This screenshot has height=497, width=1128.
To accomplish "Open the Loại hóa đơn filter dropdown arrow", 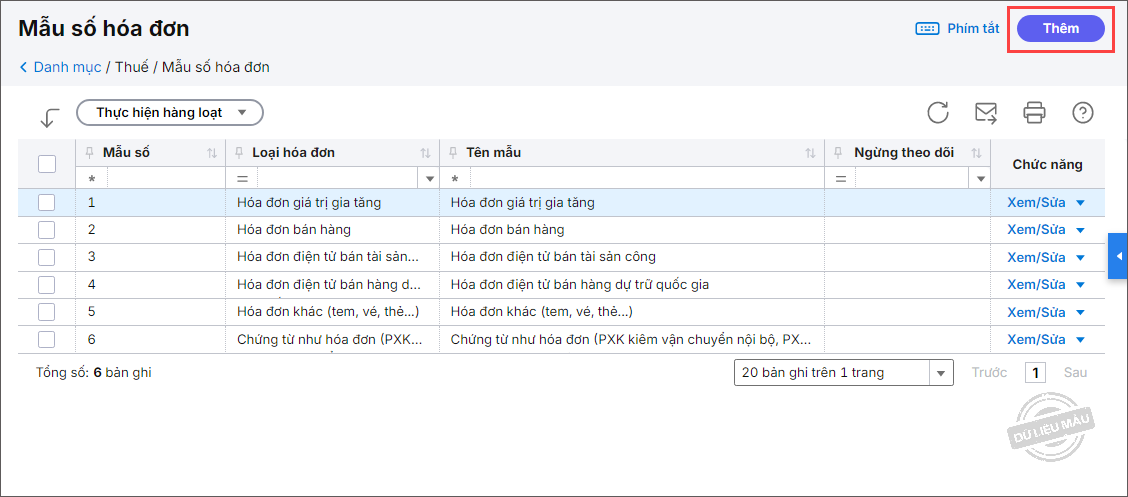I will 431,178.
